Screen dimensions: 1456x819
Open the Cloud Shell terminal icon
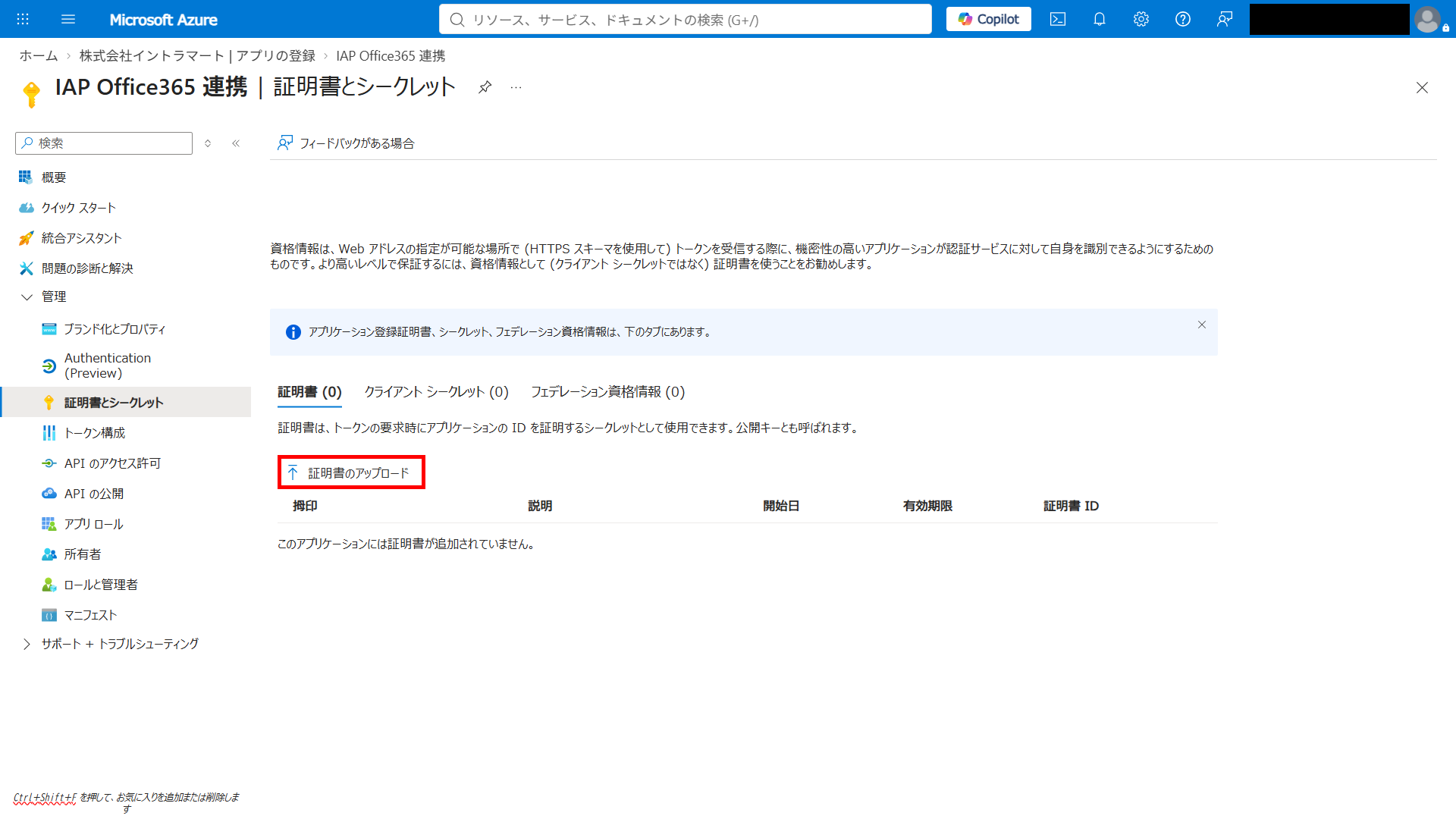[x=1058, y=19]
